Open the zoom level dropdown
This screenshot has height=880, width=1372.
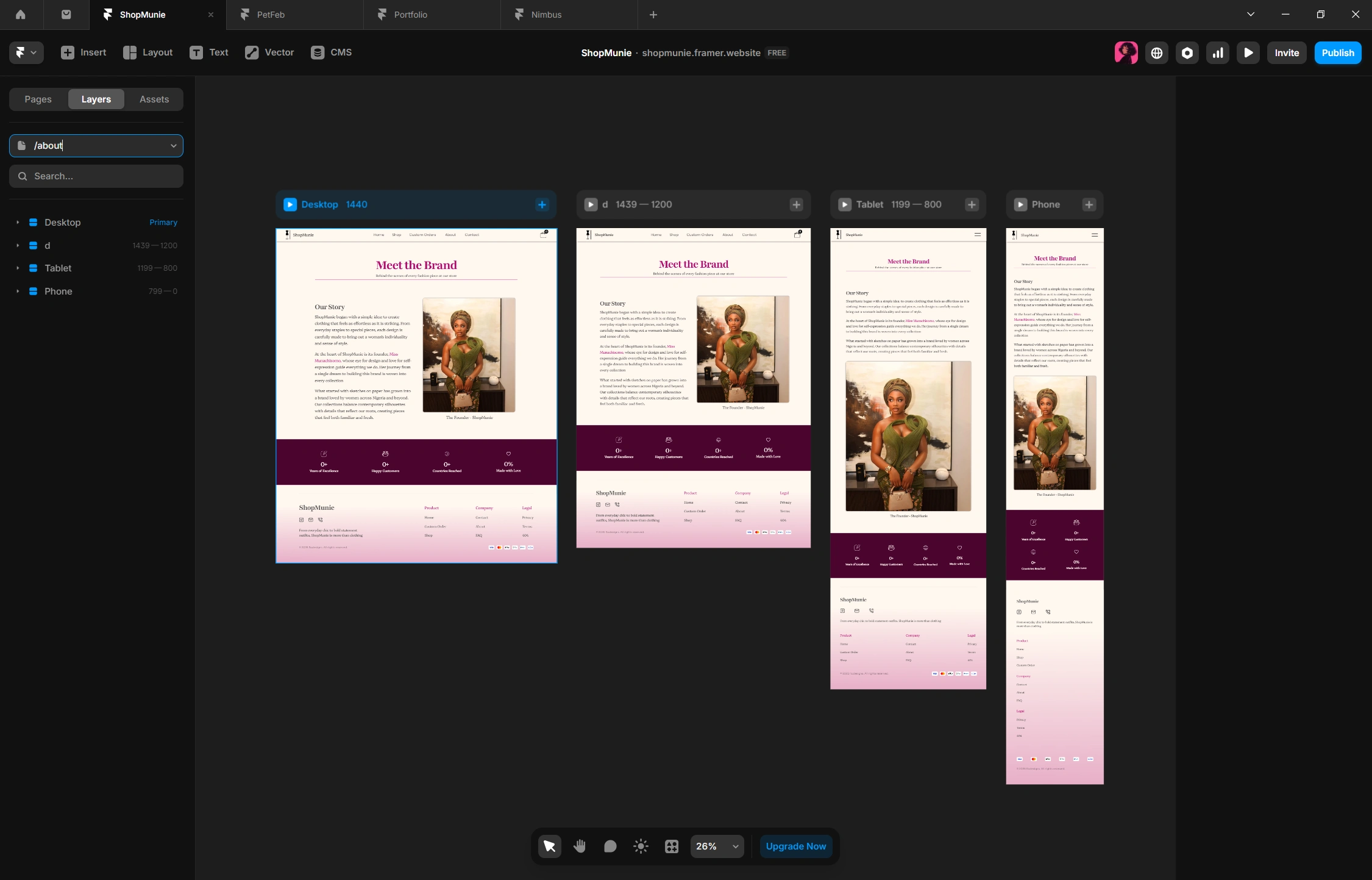tap(716, 846)
